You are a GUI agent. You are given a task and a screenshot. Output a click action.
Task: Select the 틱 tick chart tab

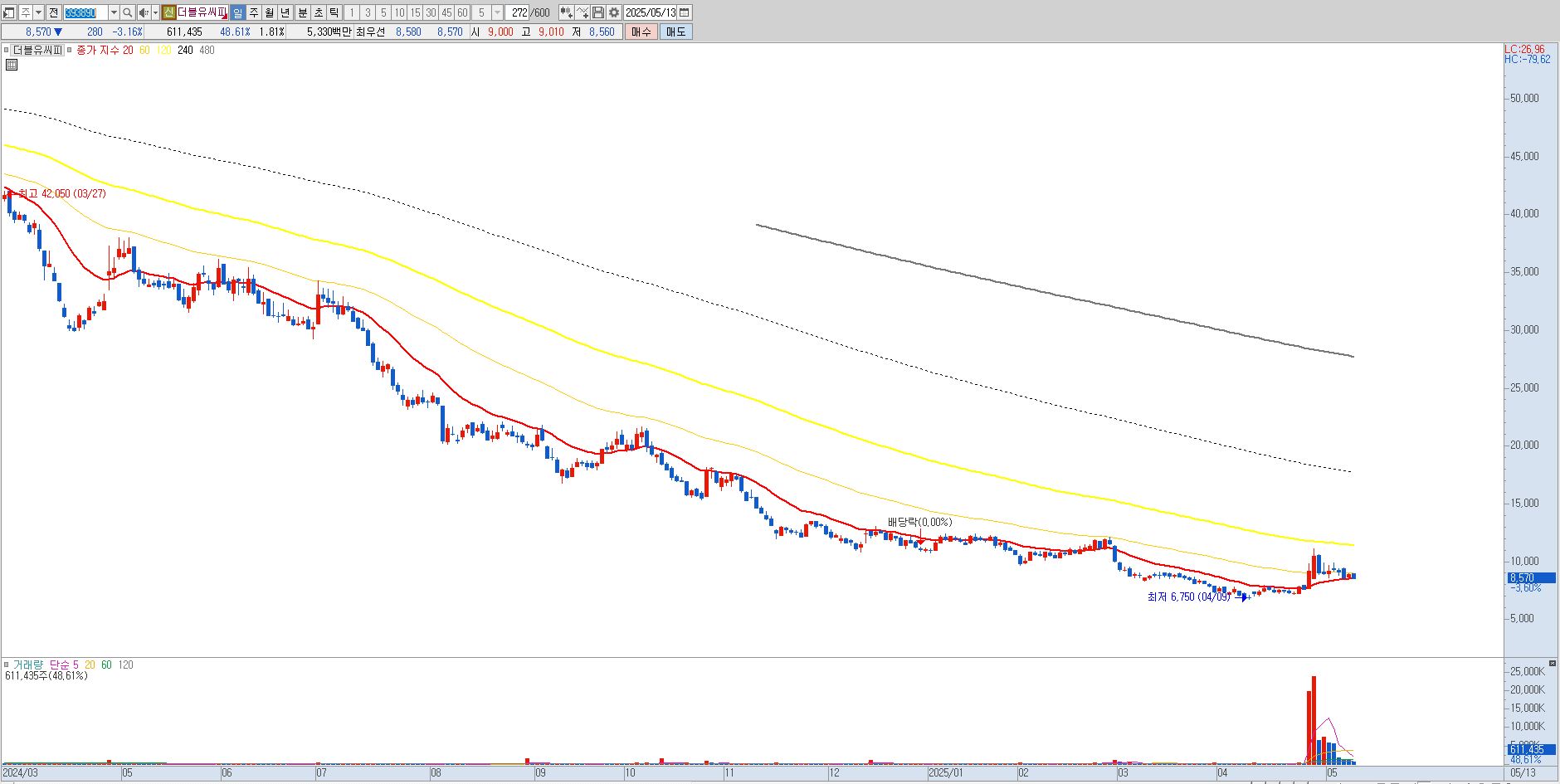pyautogui.click(x=334, y=12)
